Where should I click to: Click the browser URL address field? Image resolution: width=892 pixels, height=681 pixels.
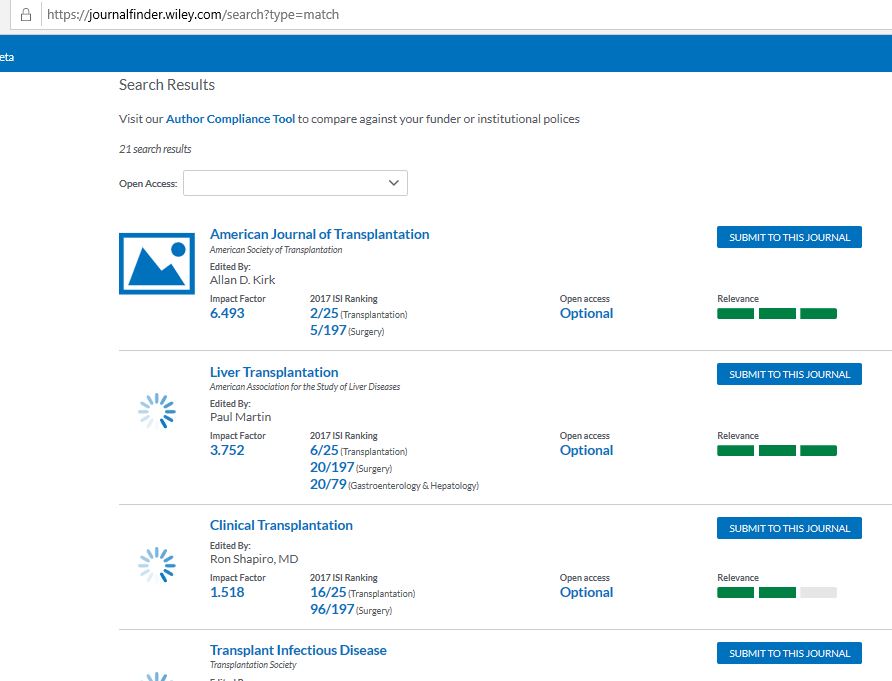point(466,15)
